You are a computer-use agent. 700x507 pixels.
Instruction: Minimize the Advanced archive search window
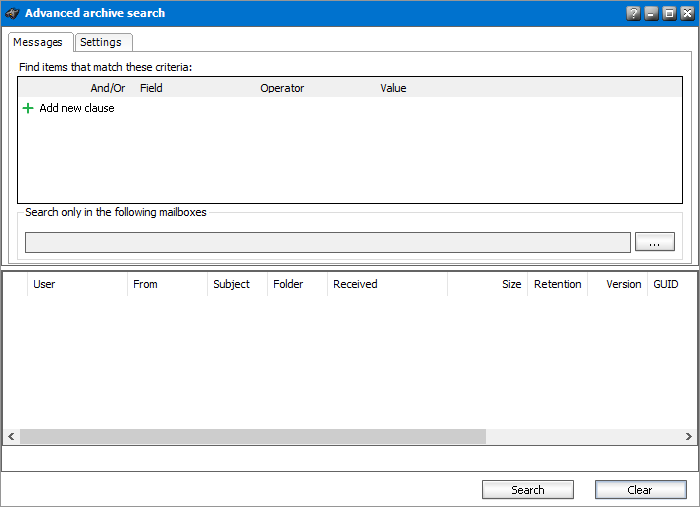point(651,13)
